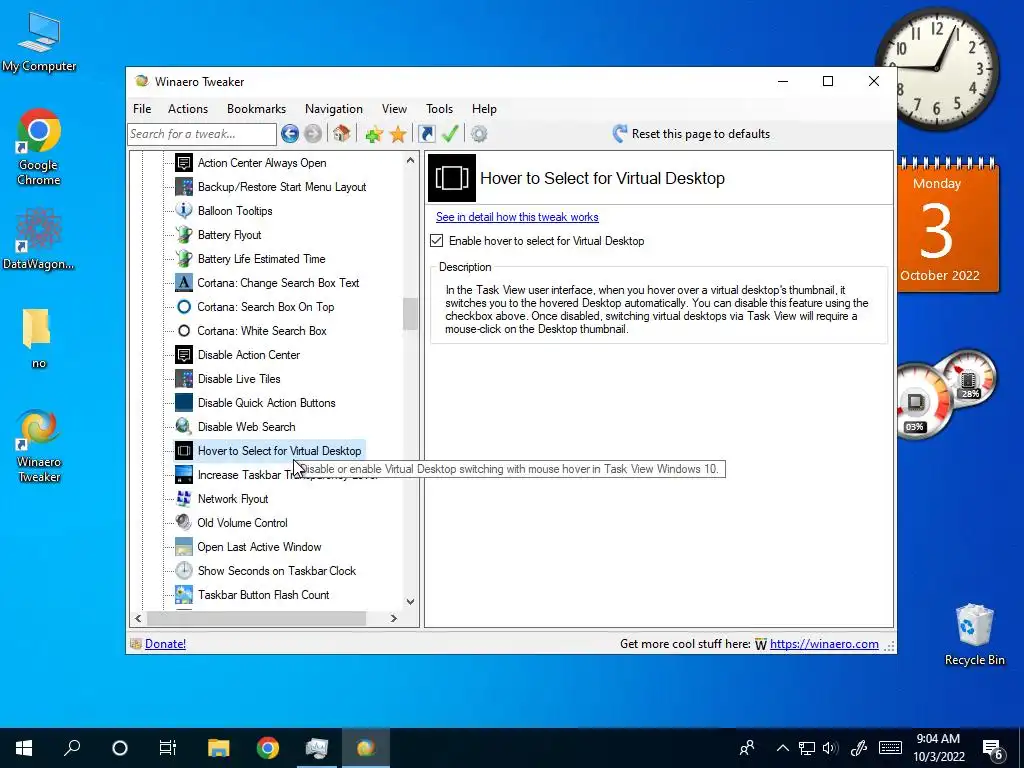
Task: Select Open Last Active Window
Action: pos(259,547)
